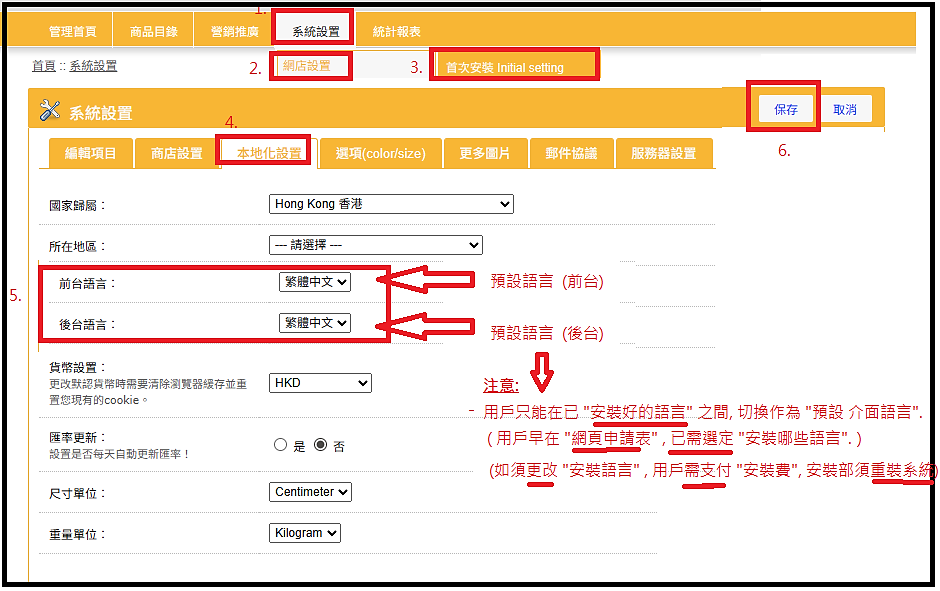Click the wrench tools icon beside 系統設置

point(50,111)
